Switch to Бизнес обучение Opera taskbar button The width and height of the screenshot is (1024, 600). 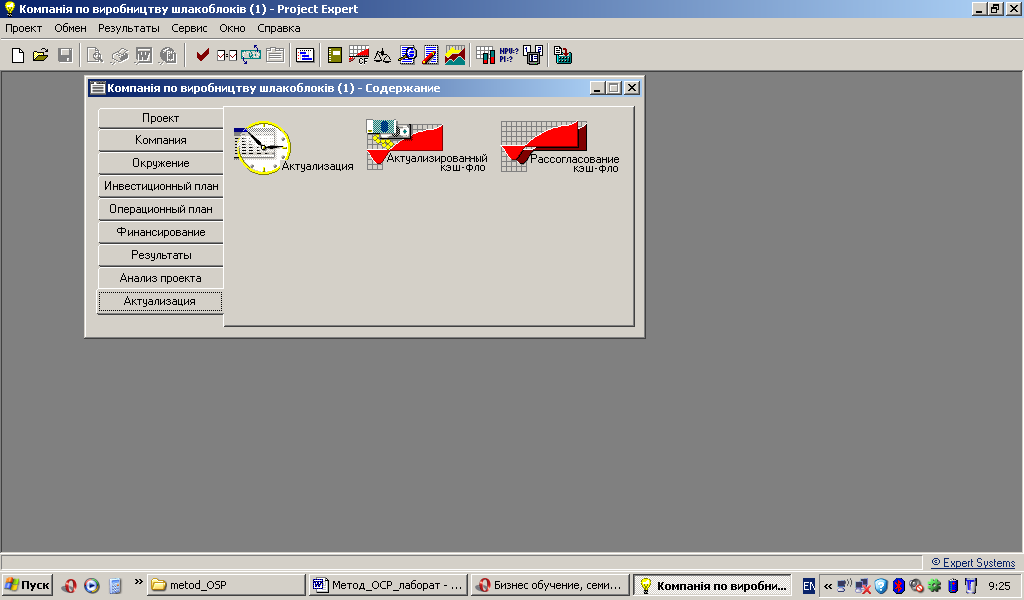pyautogui.click(x=550, y=585)
